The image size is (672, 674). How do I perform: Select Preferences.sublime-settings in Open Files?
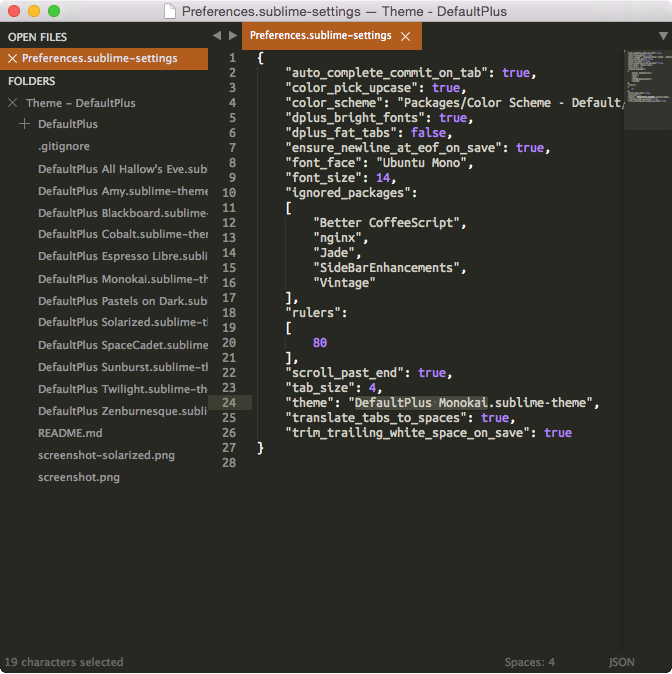coord(104,58)
